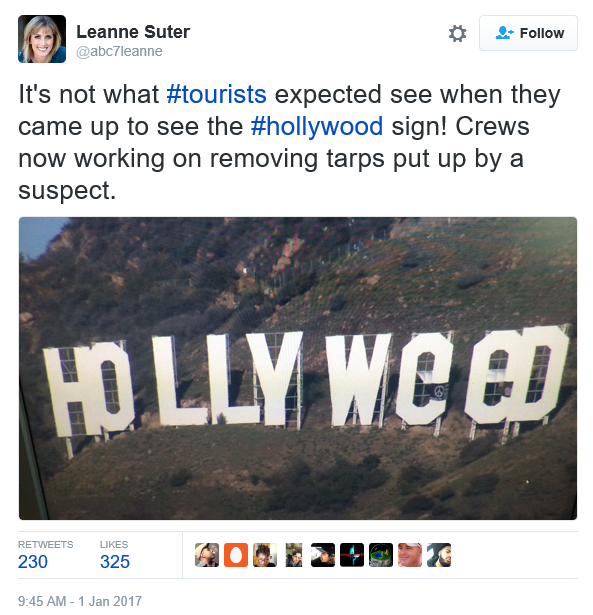Viewport: 593px width, 615px height.
Task: Enlarge the Hollywood sign photo
Action: (298, 368)
